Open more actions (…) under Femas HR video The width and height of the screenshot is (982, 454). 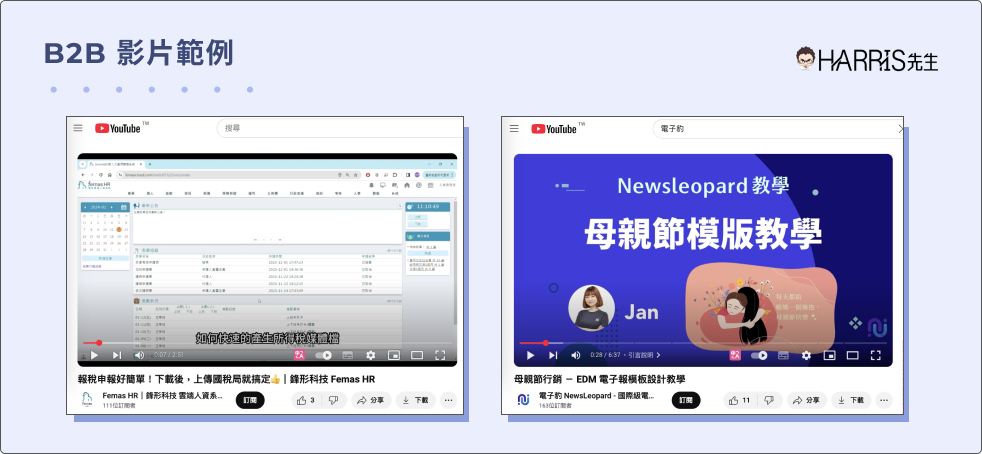[x=448, y=400]
